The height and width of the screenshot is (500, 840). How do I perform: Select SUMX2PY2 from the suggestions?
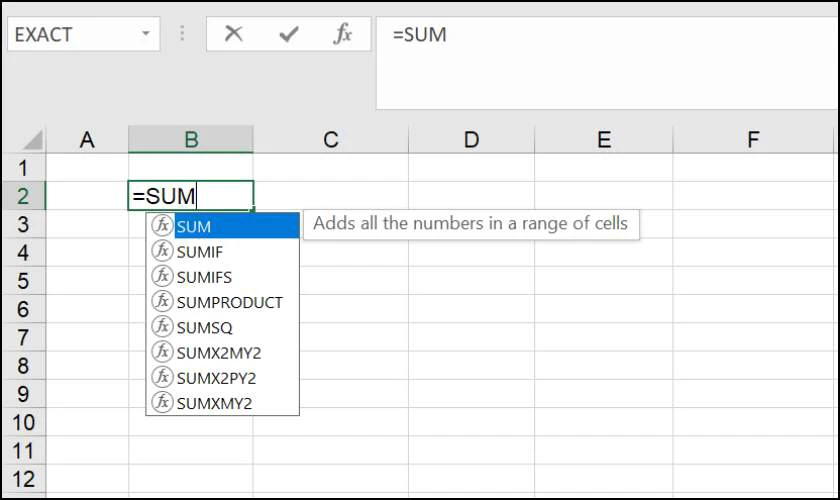click(223, 377)
